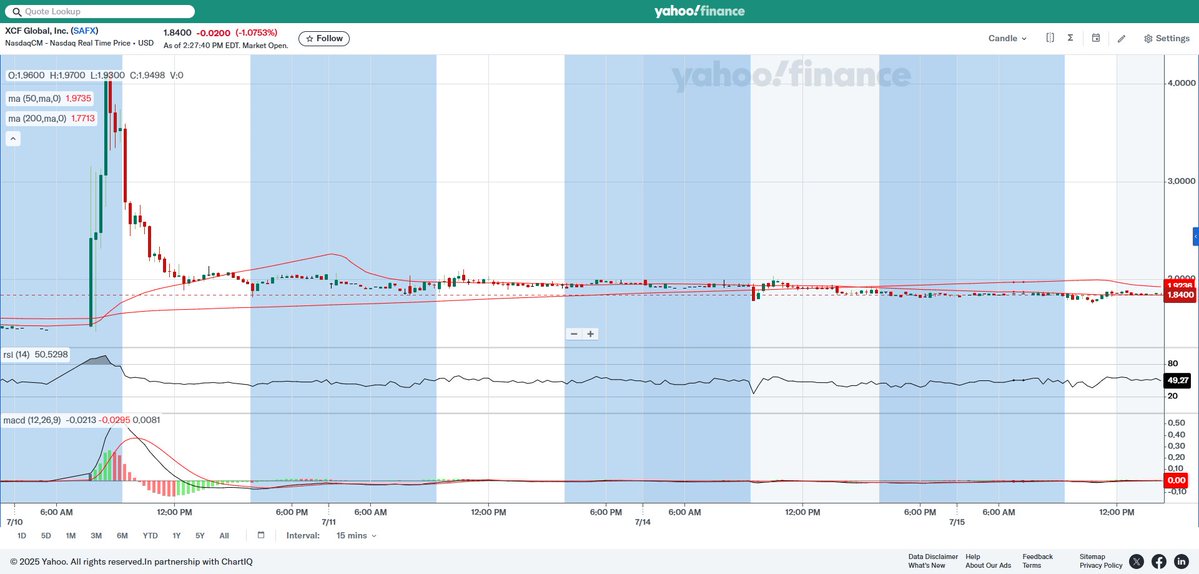Focus the Quote Lookup search field

(x=99, y=11)
